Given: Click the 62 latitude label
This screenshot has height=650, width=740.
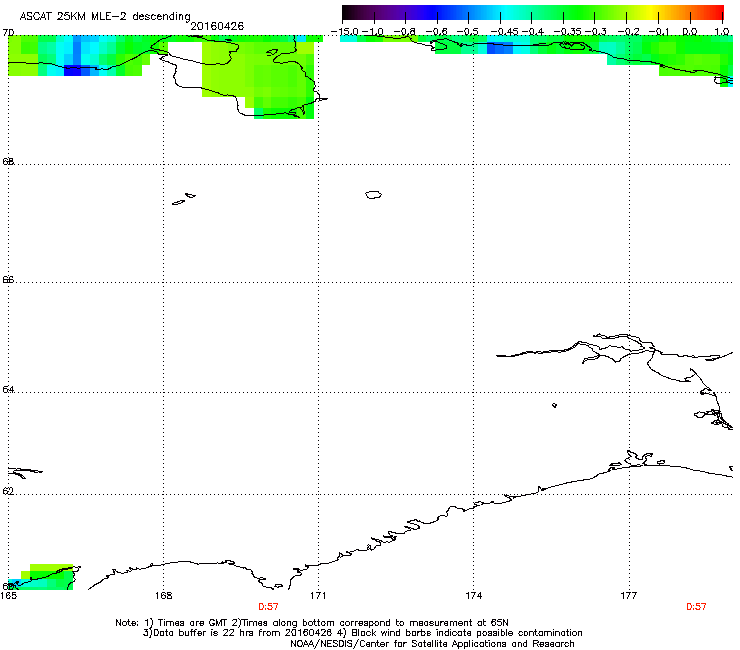Looking at the screenshot, I should pyautogui.click(x=8, y=491).
